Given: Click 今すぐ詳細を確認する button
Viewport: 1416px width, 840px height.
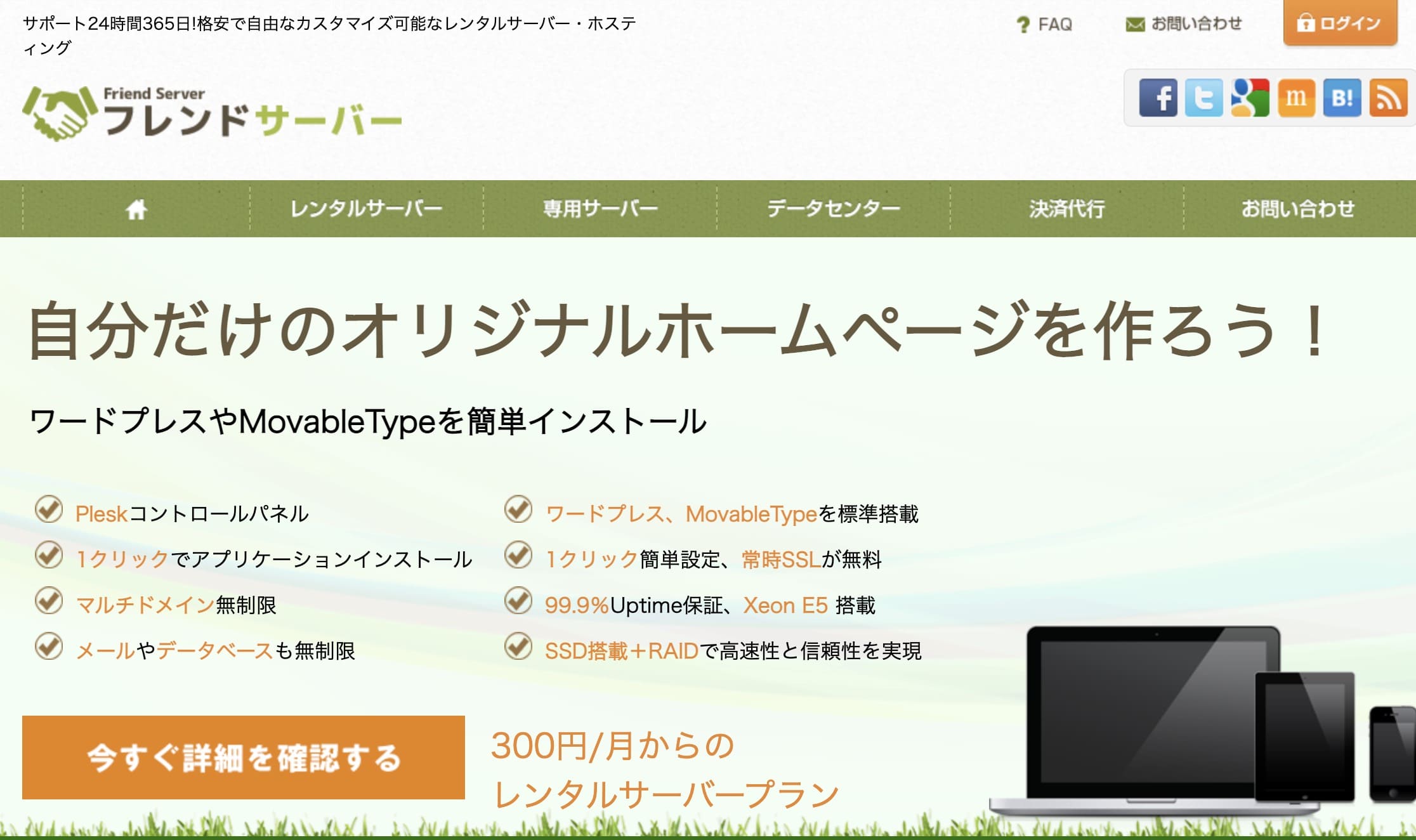Looking at the screenshot, I should (244, 758).
